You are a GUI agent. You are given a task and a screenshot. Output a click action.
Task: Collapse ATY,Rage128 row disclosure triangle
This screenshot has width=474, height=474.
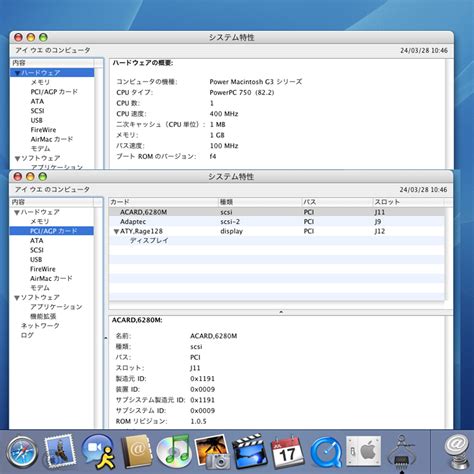(x=116, y=231)
